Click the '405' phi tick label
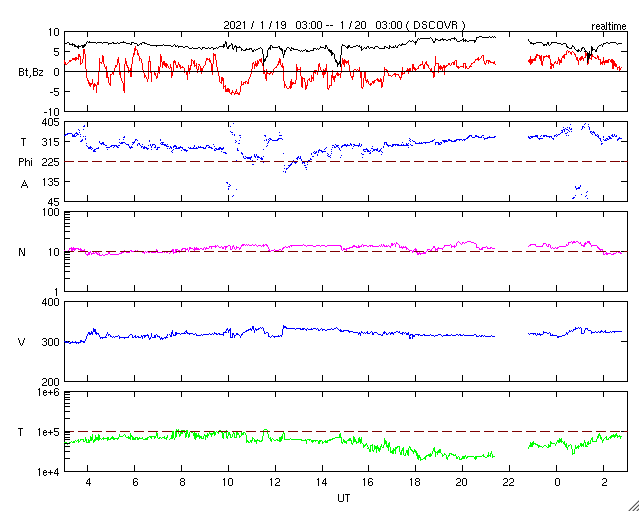 52,122
